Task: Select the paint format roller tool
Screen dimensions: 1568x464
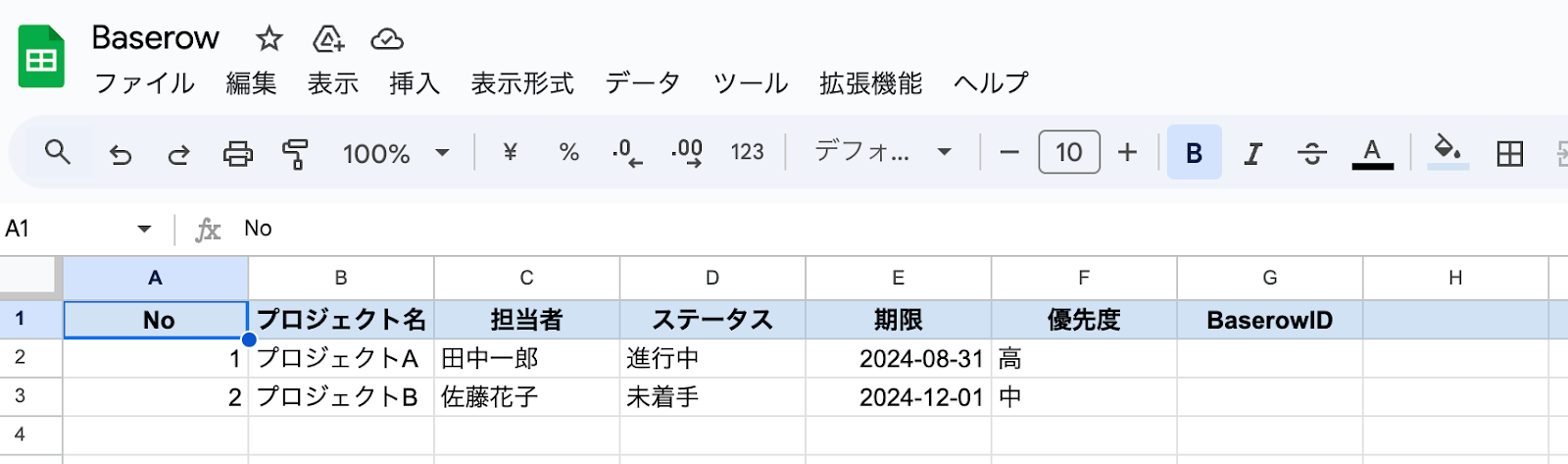Action: coord(295,153)
